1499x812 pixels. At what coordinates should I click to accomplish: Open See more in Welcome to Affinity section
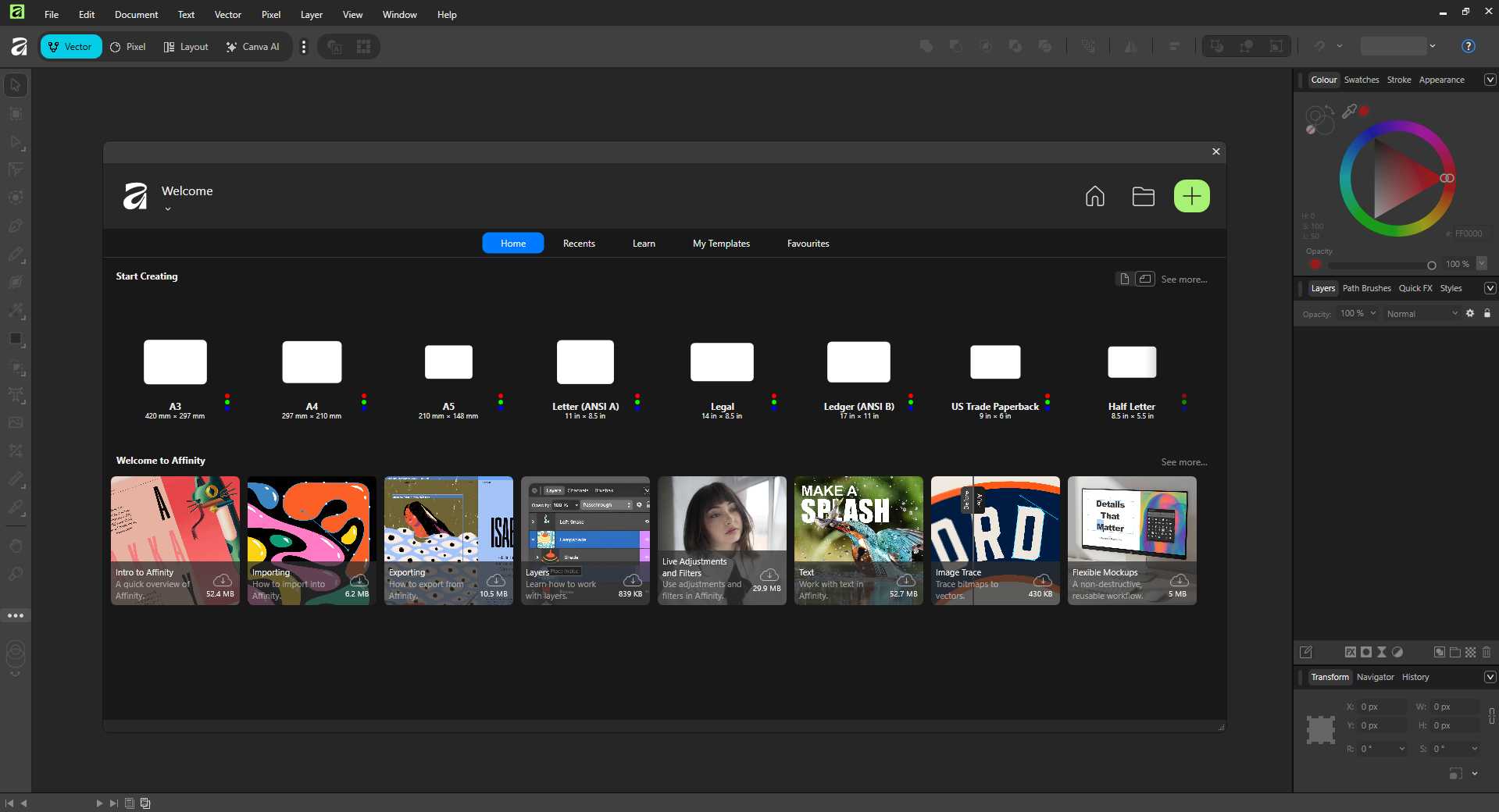[x=1184, y=462]
